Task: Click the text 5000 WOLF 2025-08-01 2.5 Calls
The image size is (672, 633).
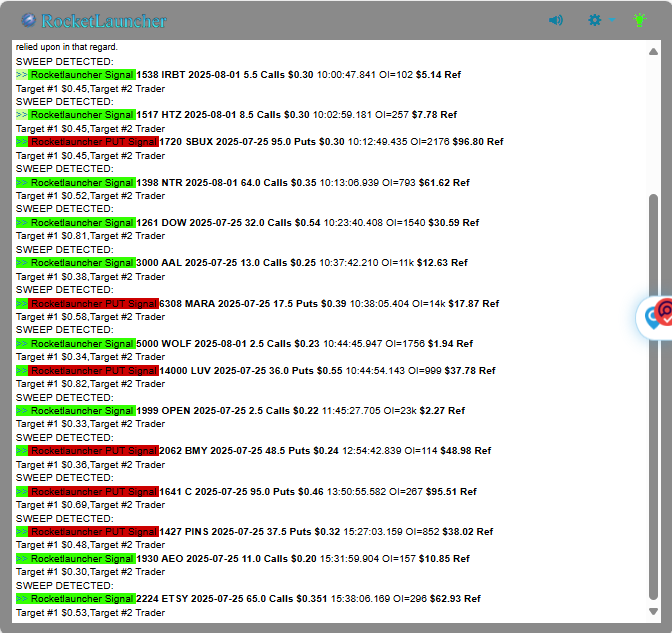Action: (x=213, y=344)
